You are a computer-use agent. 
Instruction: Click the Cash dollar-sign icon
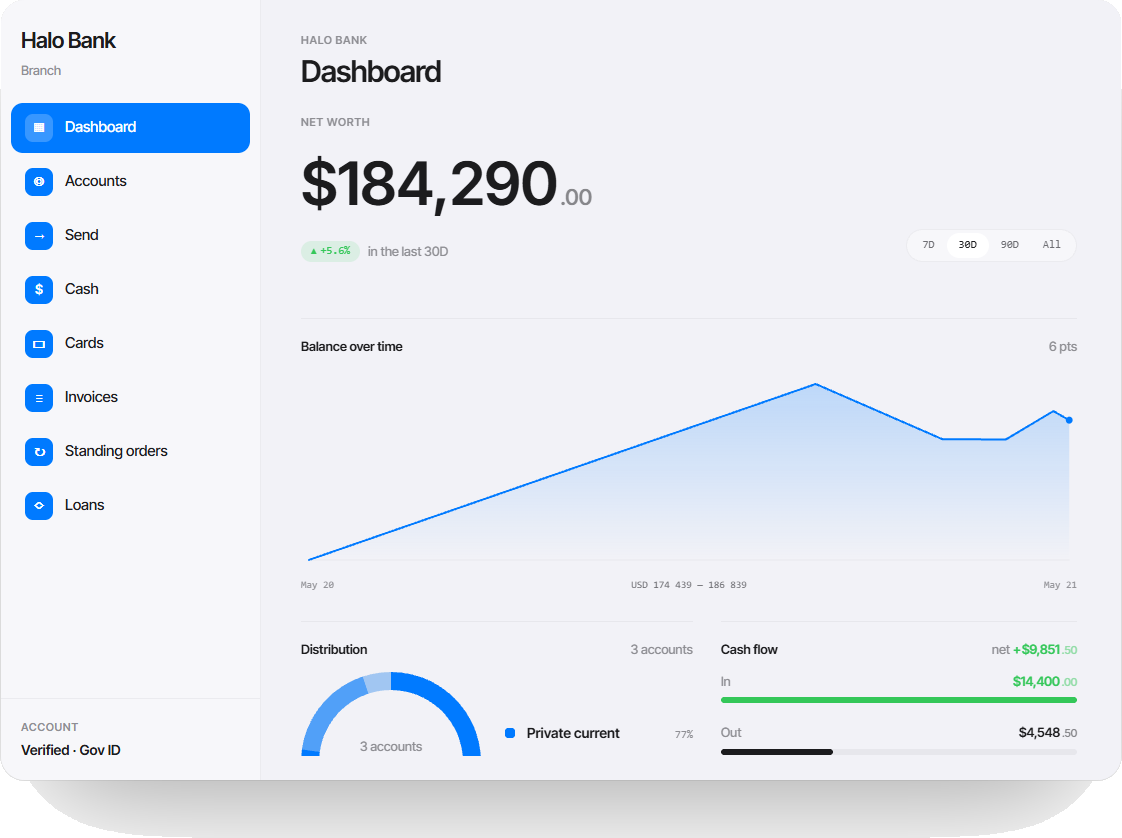tap(39, 290)
